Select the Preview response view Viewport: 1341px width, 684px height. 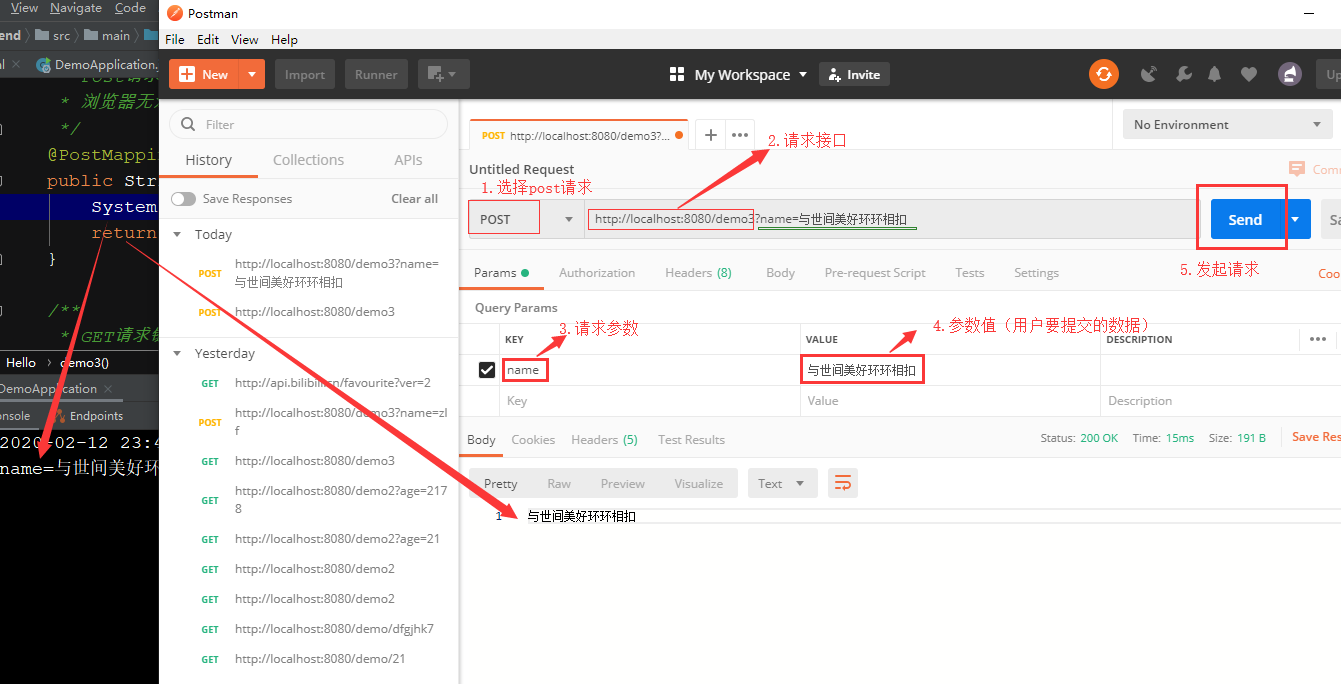coord(623,484)
